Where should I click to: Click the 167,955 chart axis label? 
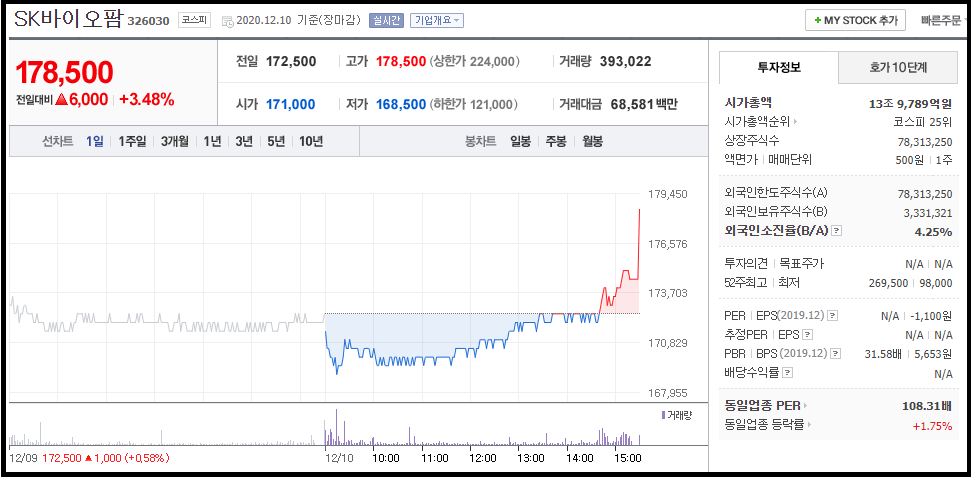pyautogui.click(x=668, y=392)
